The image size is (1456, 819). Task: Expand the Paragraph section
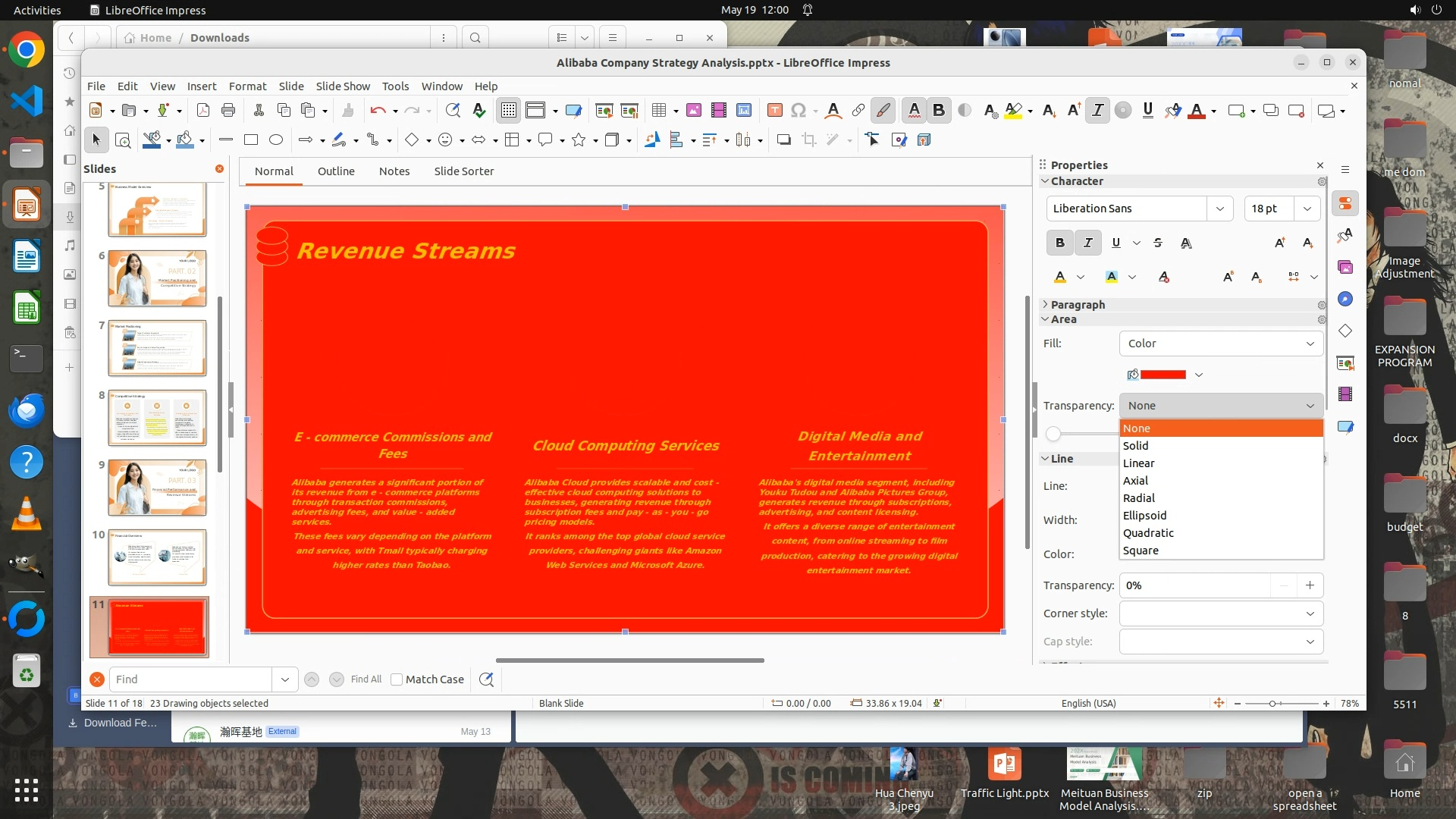point(1077,304)
